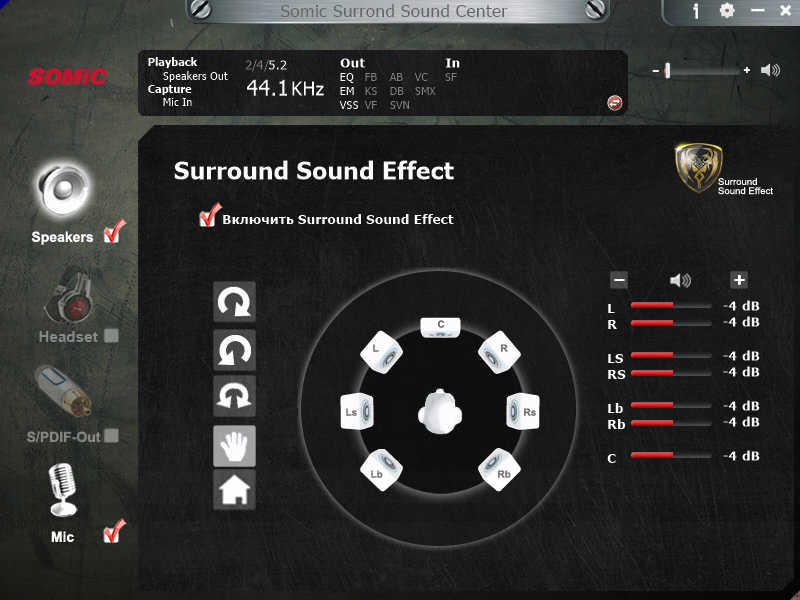Reset speaker positions with home button
This screenshot has width=800, height=600.
coord(234,490)
